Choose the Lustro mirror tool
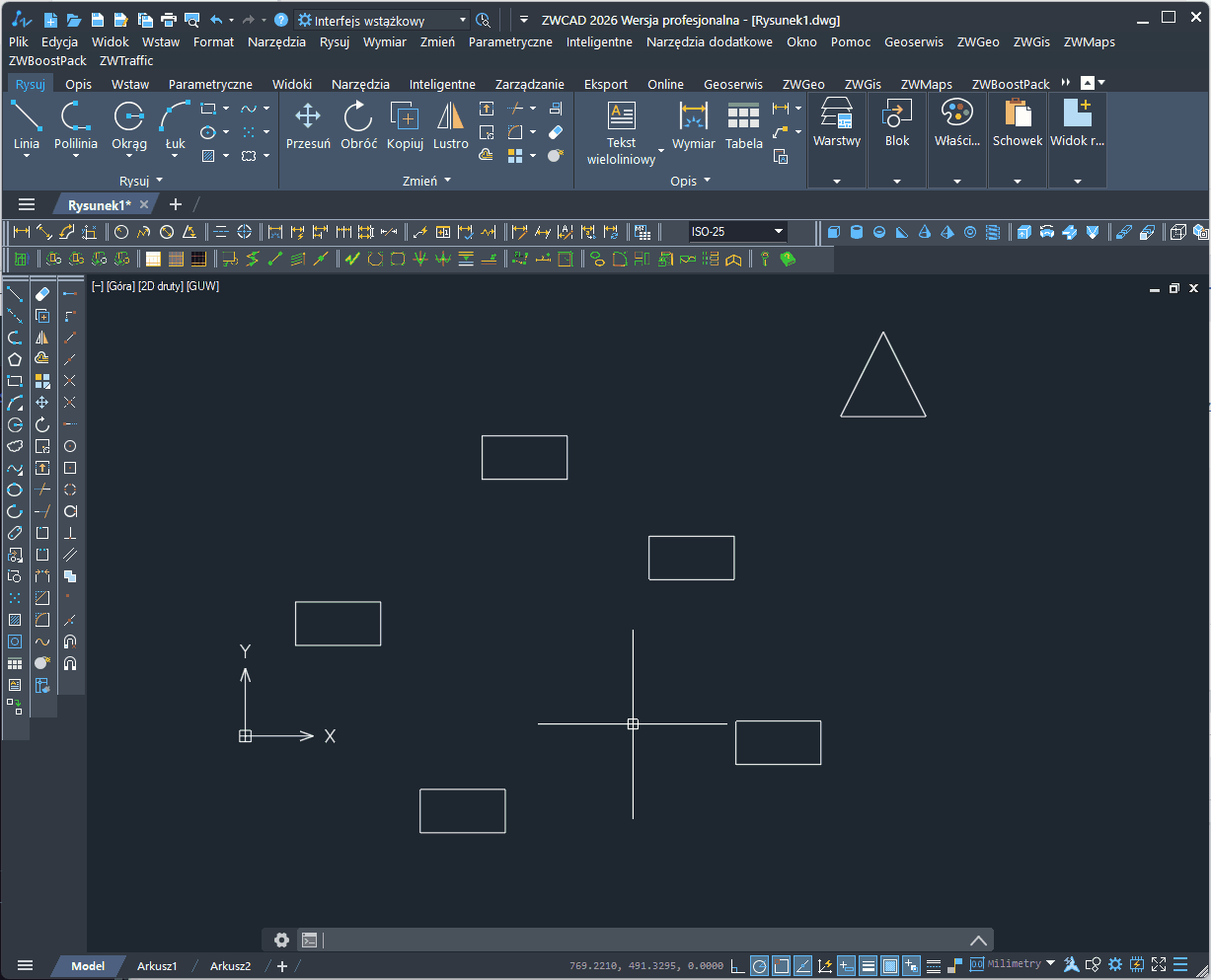Screen dimensions: 1211x980 pyautogui.click(x=450, y=125)
